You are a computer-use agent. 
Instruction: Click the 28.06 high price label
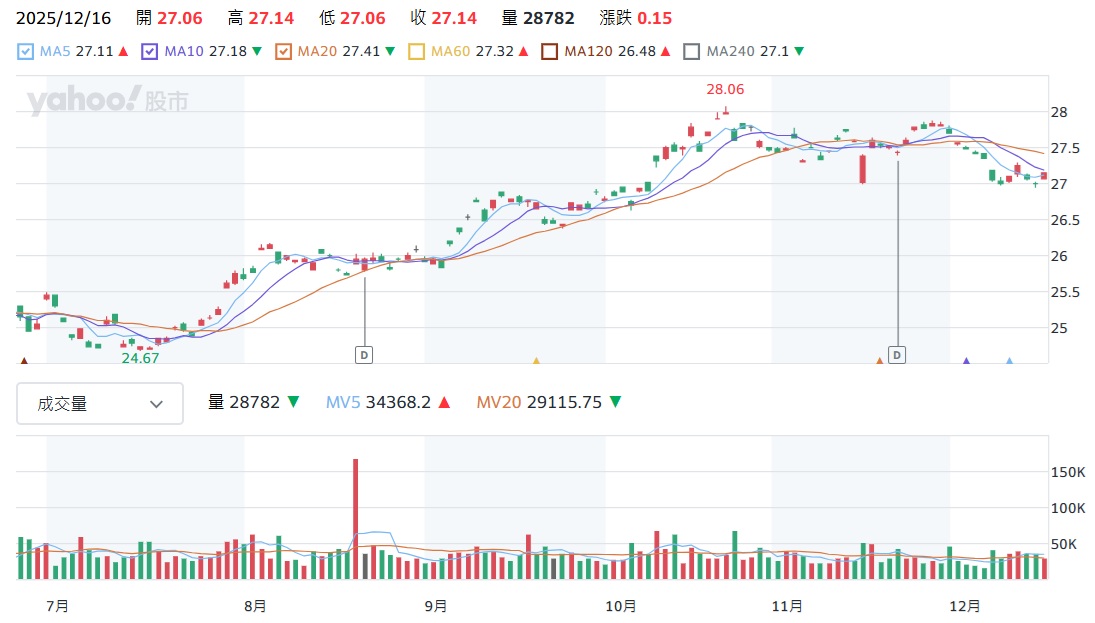[722, 89]
